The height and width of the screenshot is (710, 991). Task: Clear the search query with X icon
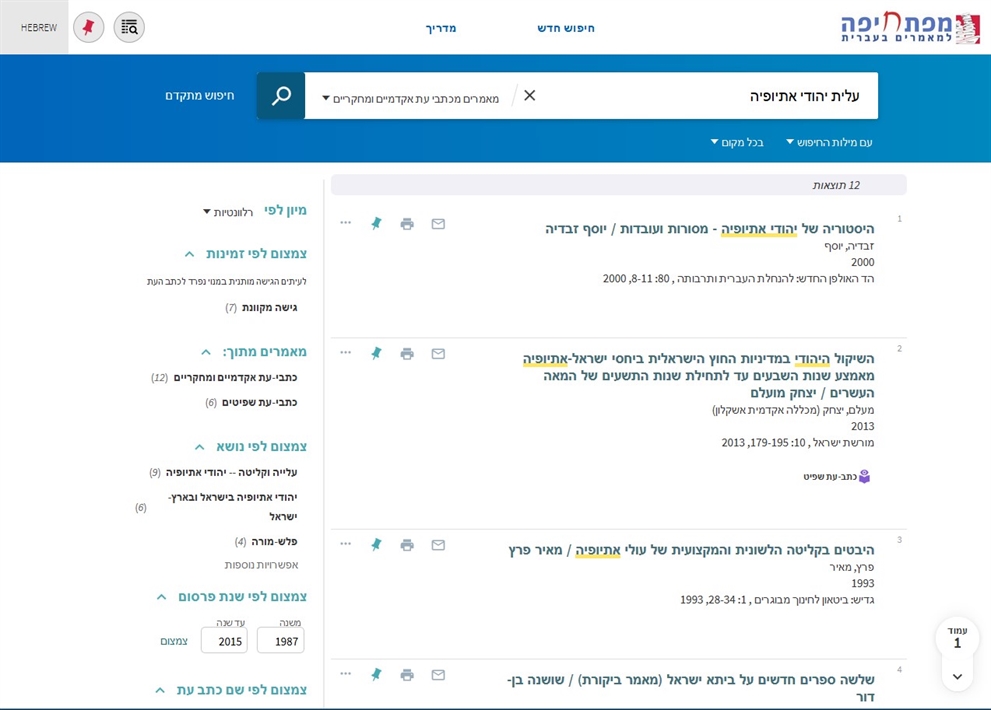pyautogui.click(x=530, y=96)
